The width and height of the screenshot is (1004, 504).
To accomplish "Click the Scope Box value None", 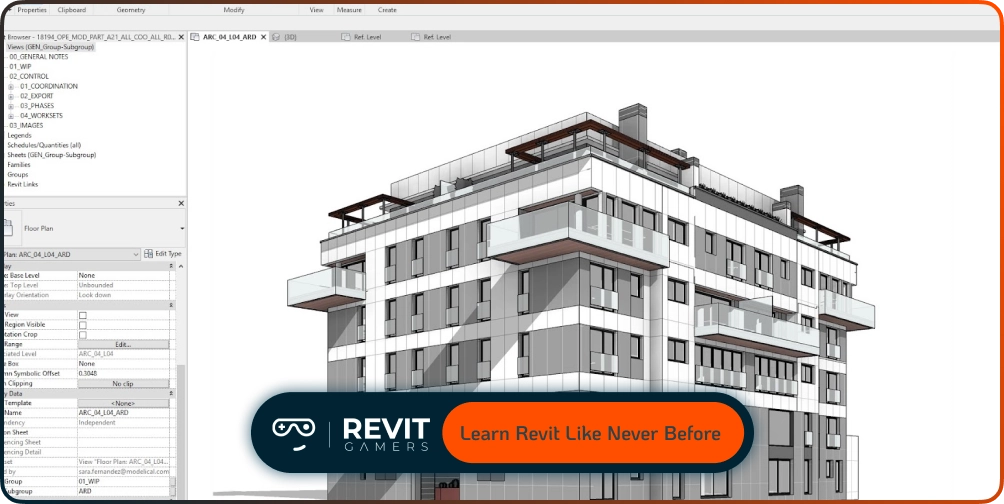I will (123, 364).
